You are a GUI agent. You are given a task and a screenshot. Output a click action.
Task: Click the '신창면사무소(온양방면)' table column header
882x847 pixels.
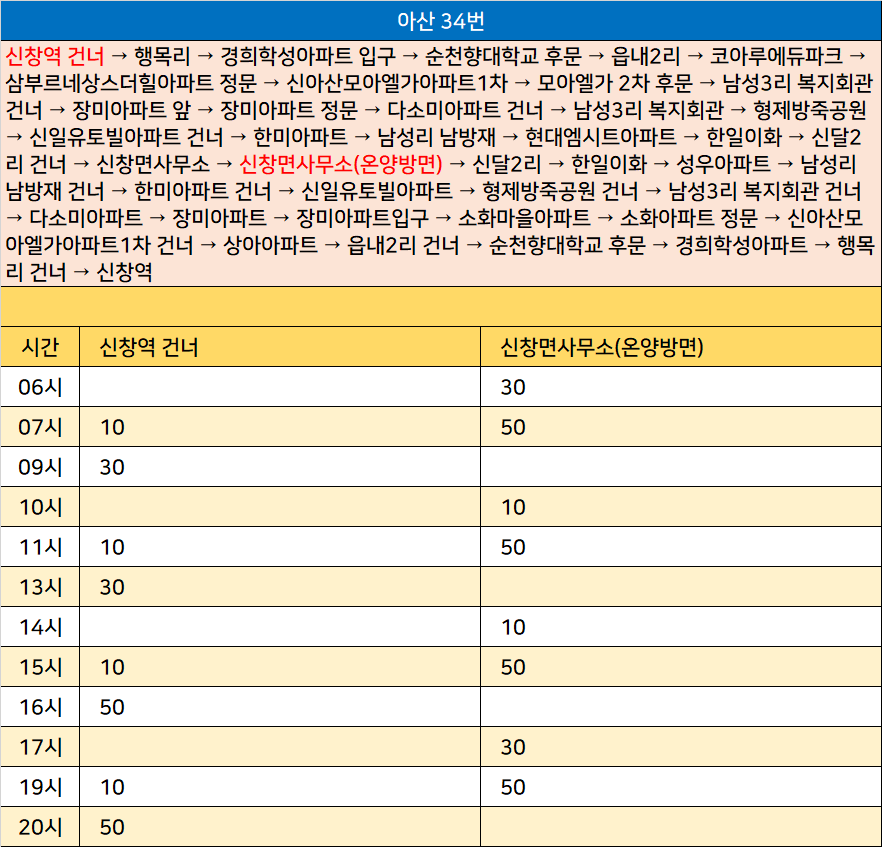(602, 347)
